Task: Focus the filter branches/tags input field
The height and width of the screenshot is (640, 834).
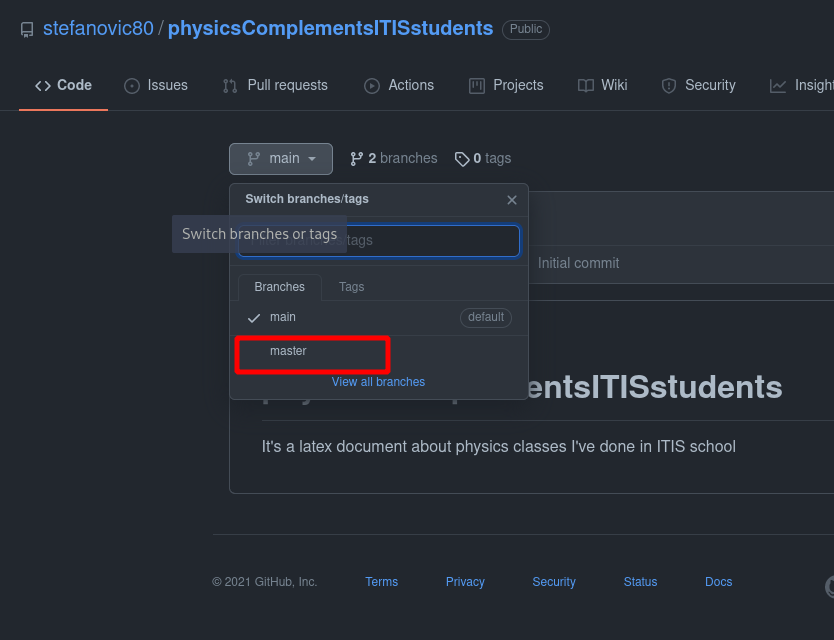Action: coord(379,240)
